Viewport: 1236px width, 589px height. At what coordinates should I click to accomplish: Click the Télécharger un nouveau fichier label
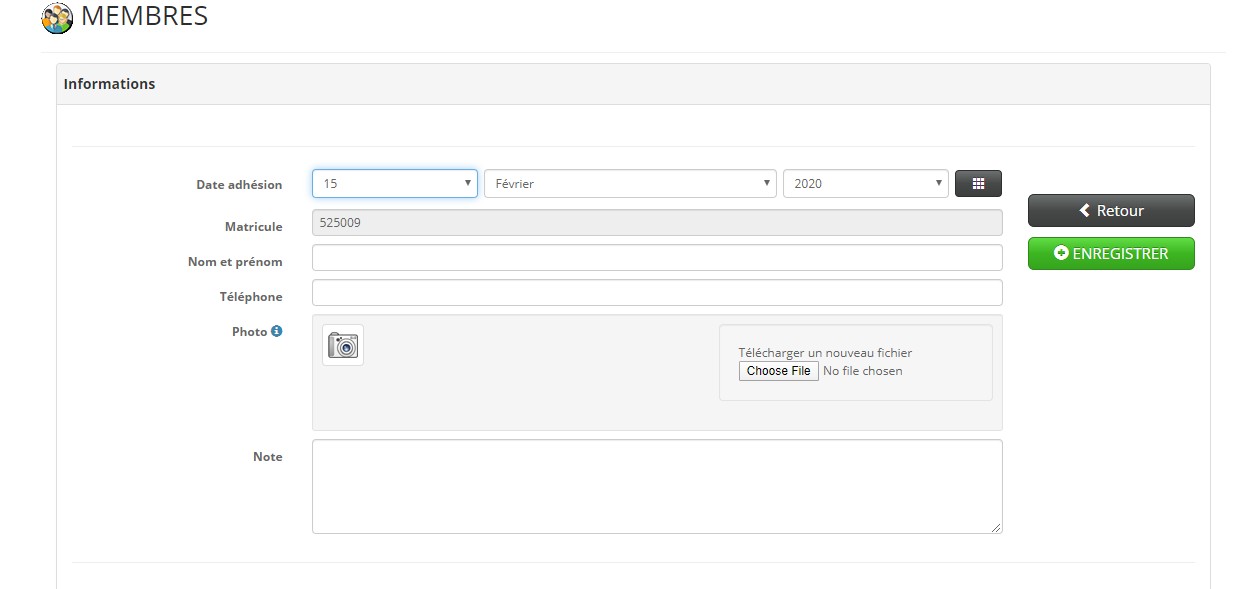point(825,353)
